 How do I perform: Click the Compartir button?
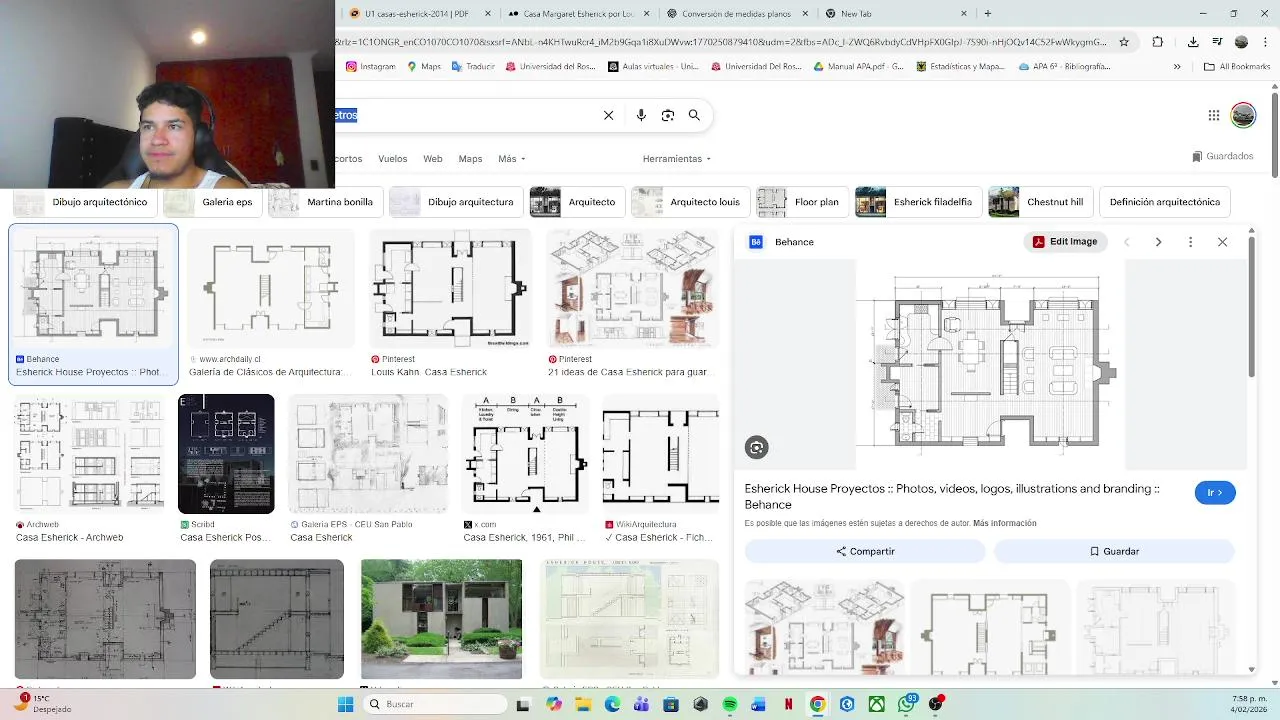coord(865,551)
